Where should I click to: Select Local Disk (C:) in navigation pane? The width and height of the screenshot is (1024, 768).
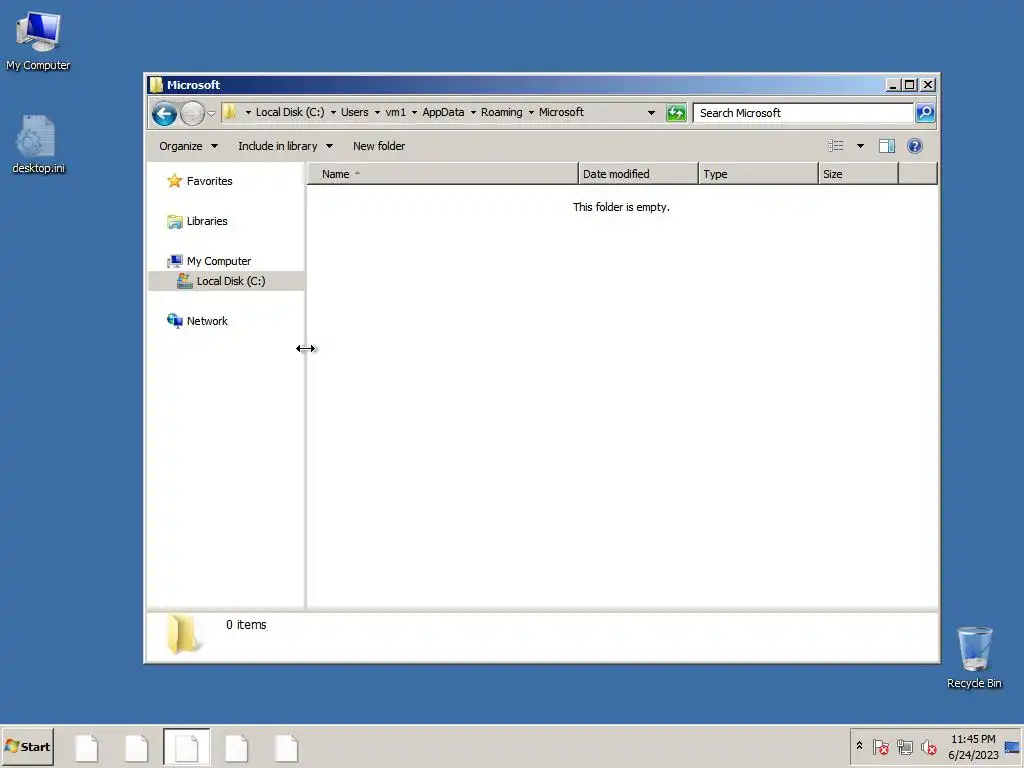231,281
